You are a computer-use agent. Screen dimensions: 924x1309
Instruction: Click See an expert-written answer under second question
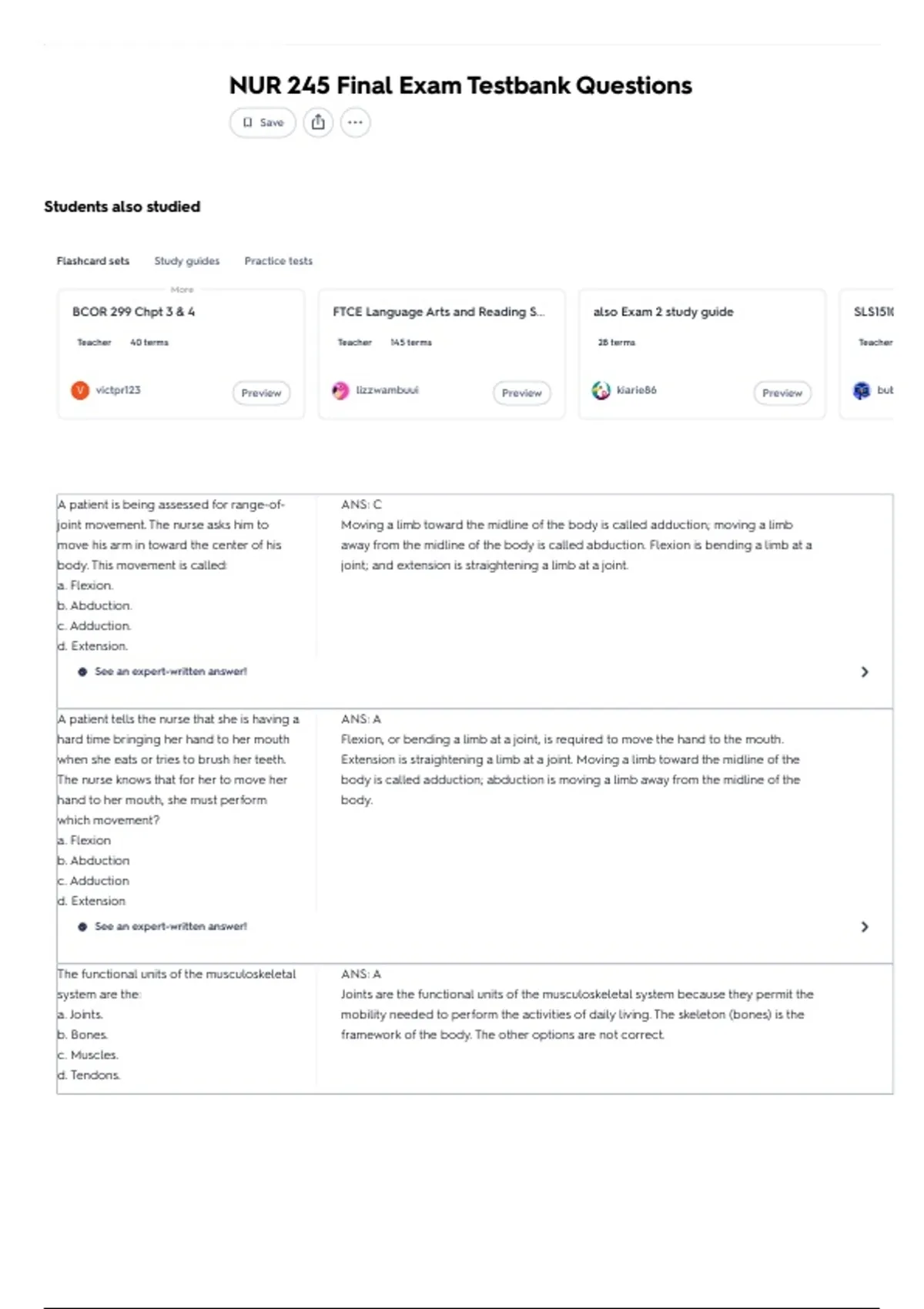tap(171, 926)
